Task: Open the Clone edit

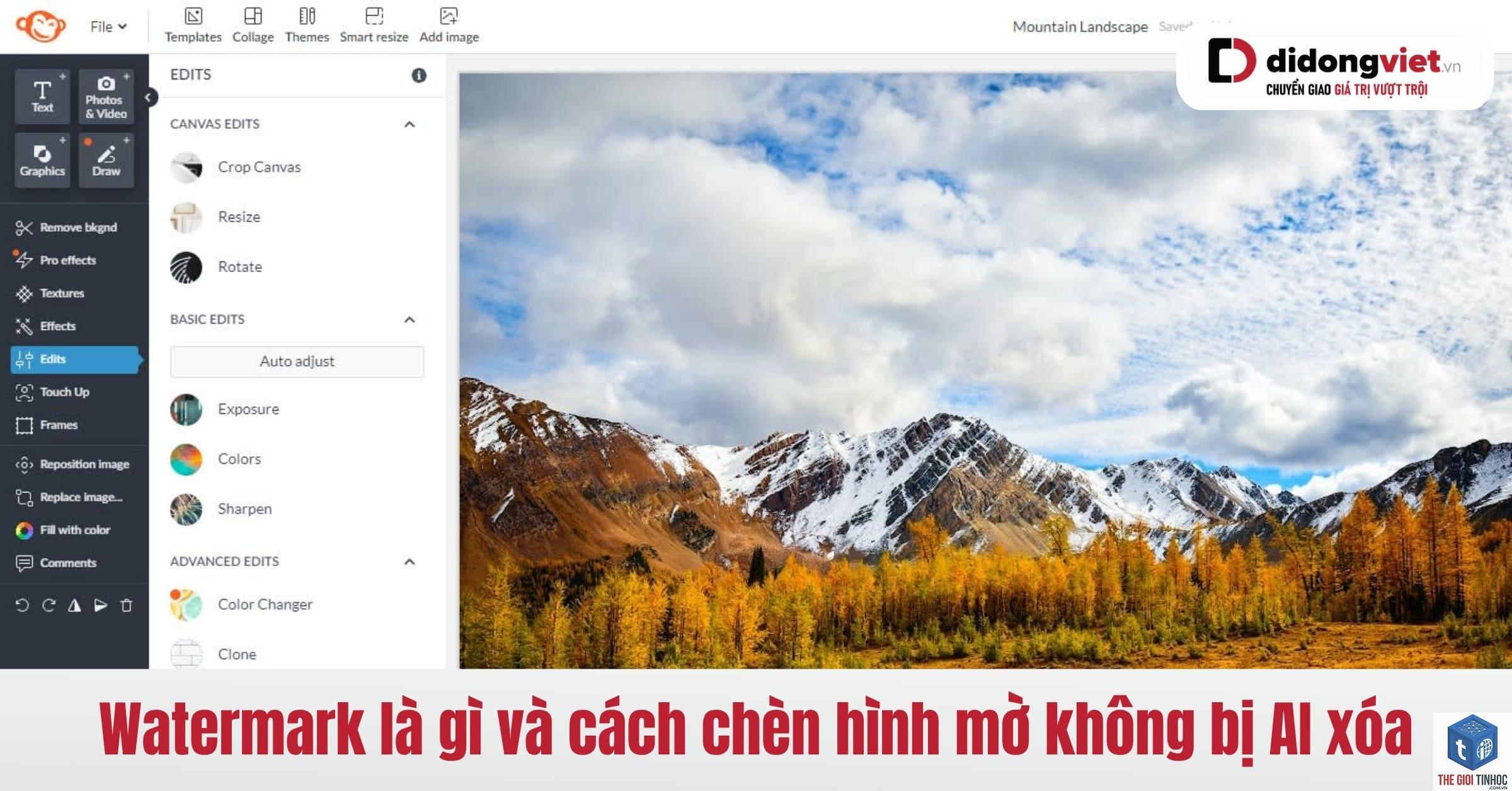Action: (x=214, y=654)
